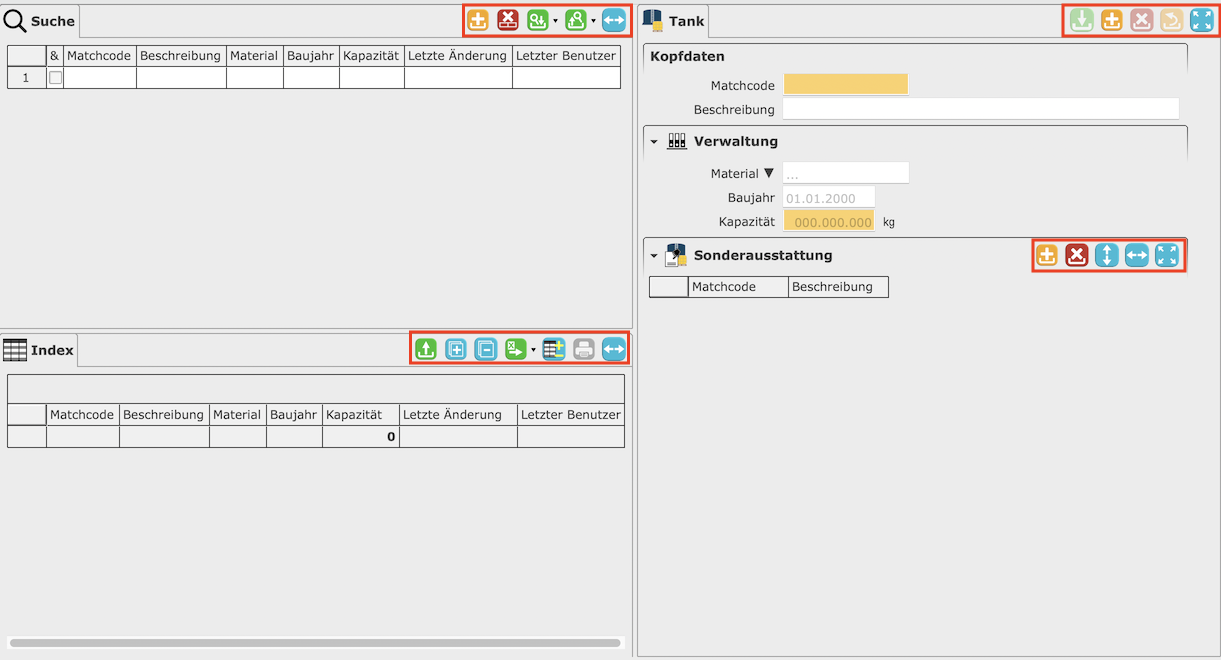
Task: Click the red delete row icon in Suche toolbar
Action: coord(508,20)
